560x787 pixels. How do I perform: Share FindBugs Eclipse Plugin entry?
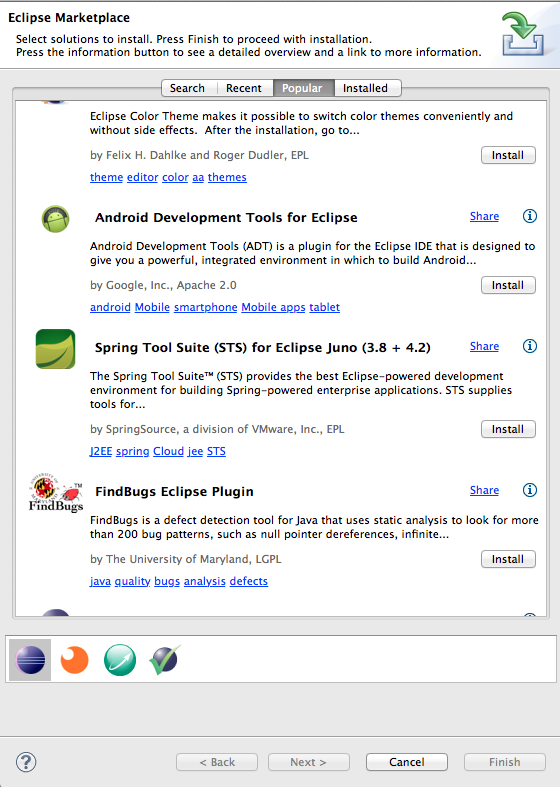point(484,490)
